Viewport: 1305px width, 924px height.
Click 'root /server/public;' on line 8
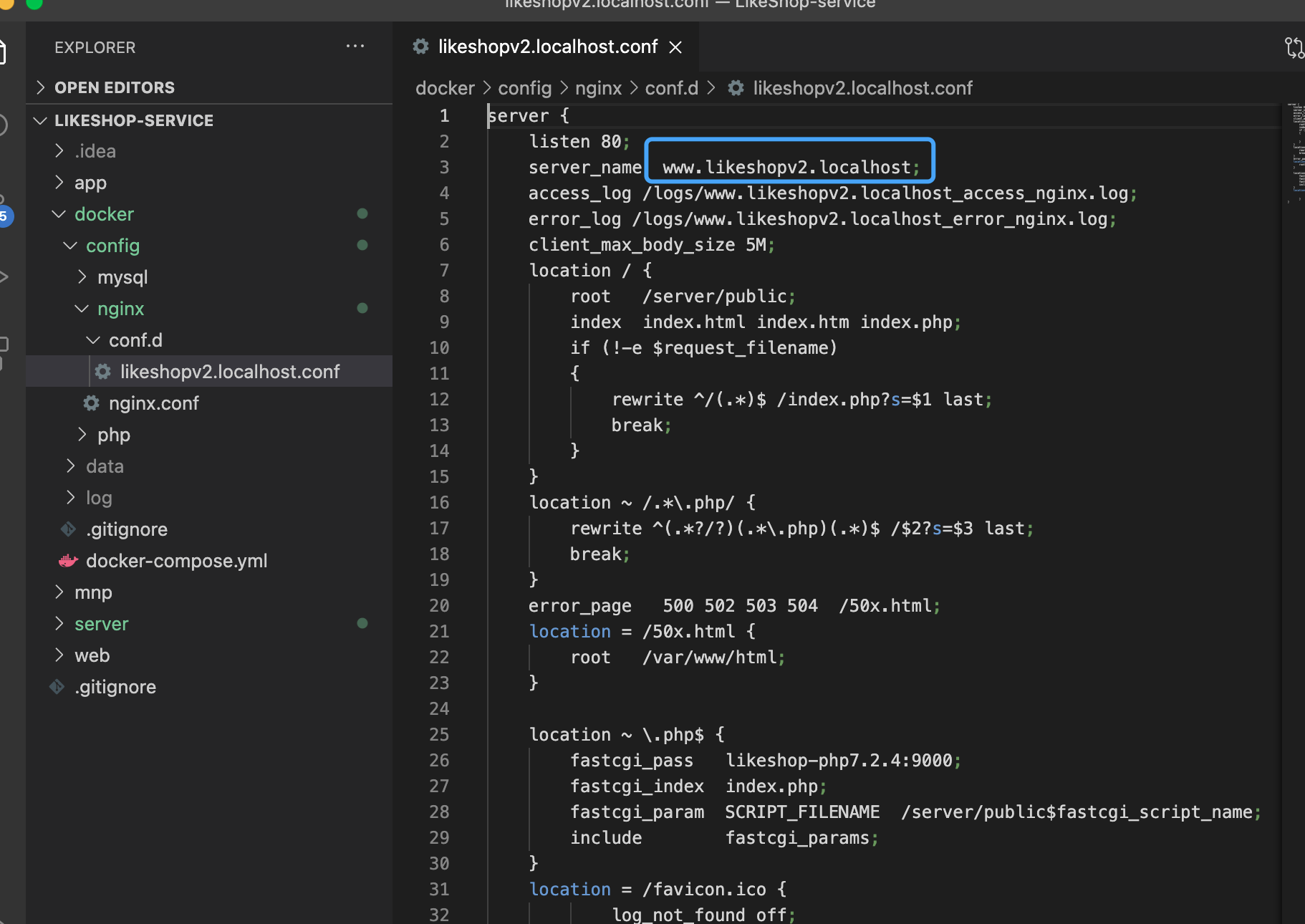(x=683, y=297)
